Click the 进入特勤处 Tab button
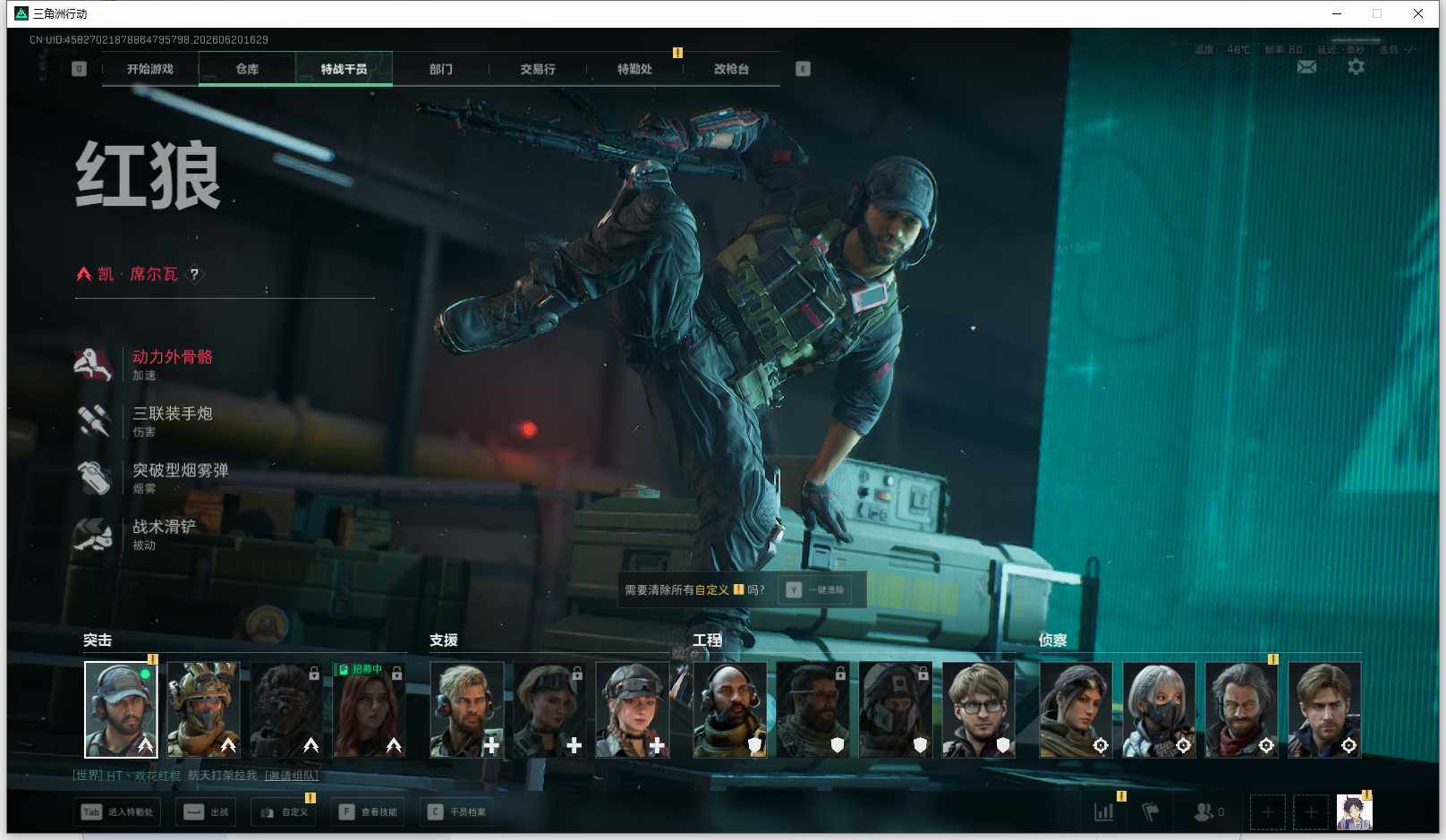This screenshot has width=1446, height=840. [x=117, y=812]
